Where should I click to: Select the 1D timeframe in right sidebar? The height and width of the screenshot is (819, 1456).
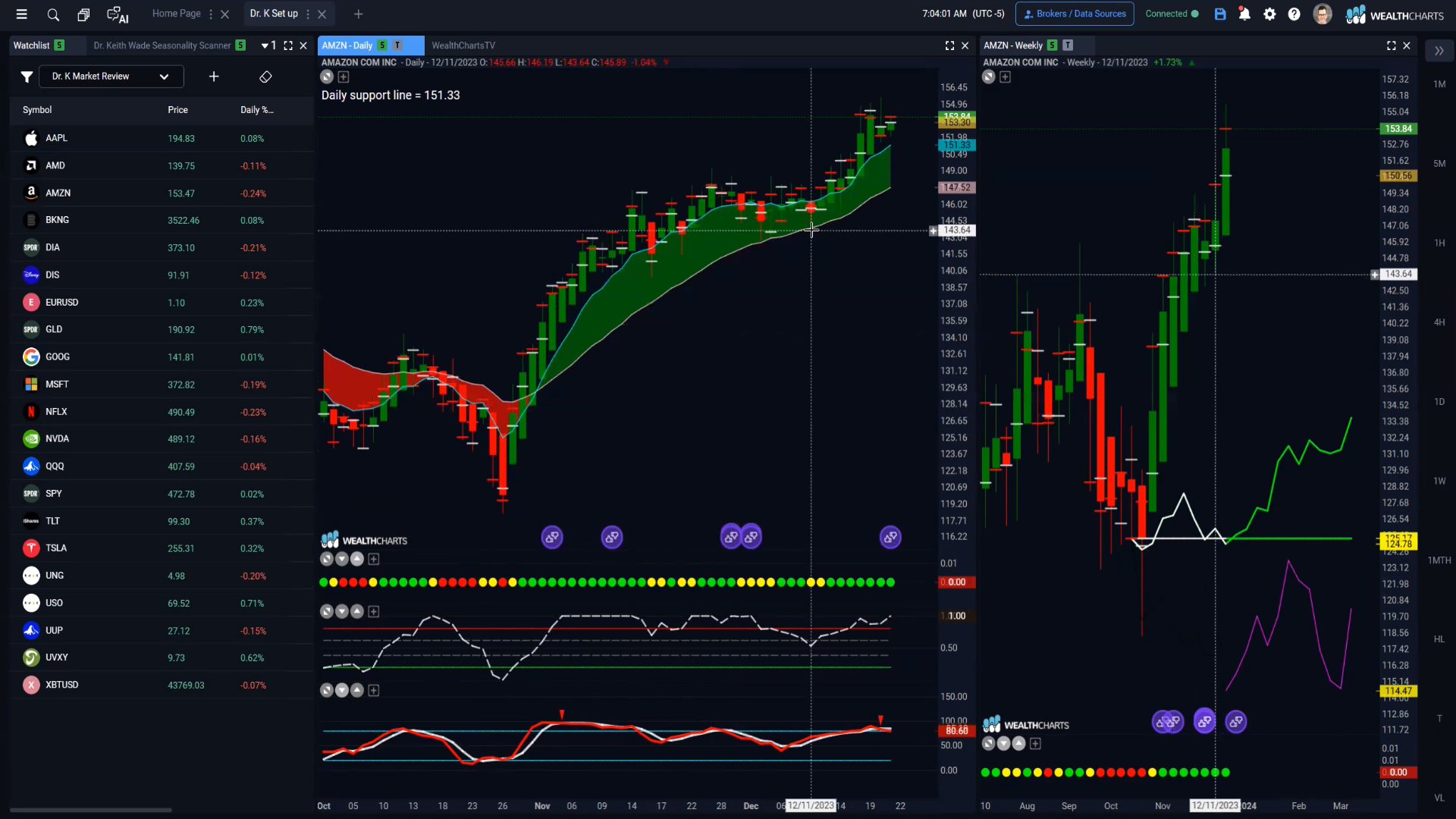(1439, 402)
